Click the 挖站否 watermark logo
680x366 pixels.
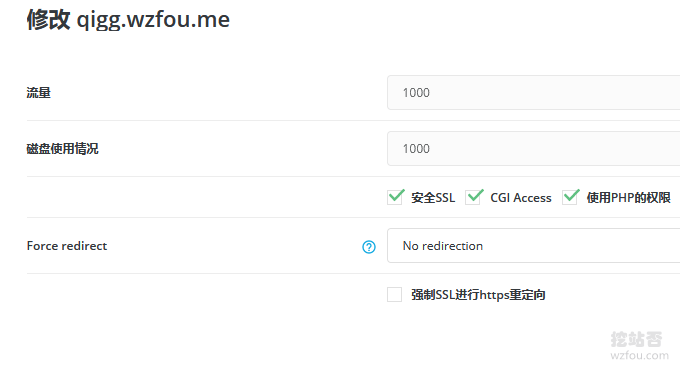pos(637,339)
